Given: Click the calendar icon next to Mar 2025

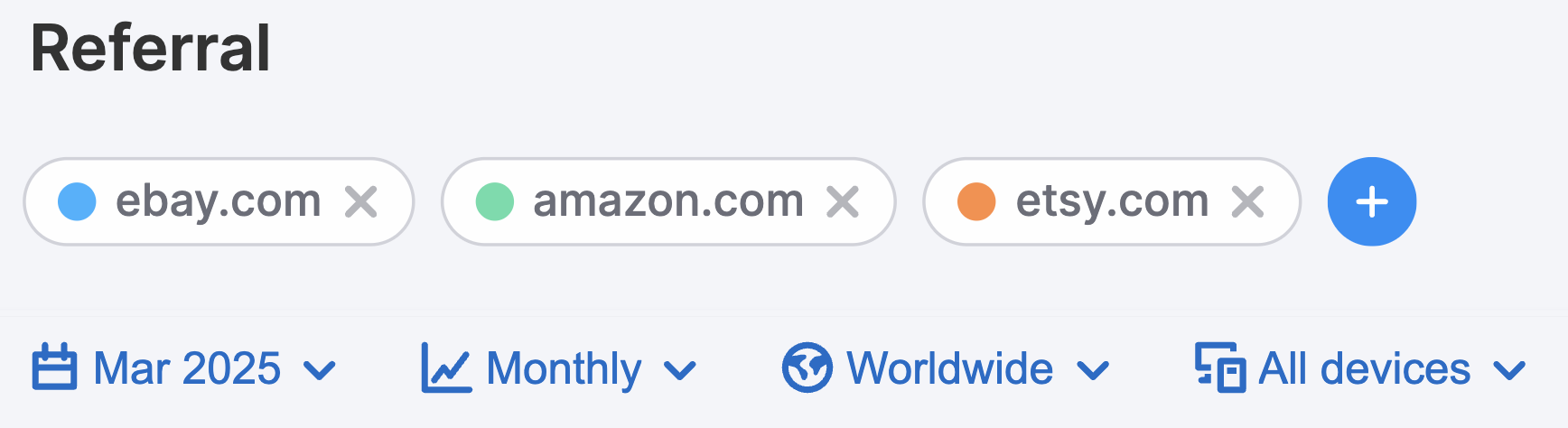Looking at the screenshot, I should (54, 368).
